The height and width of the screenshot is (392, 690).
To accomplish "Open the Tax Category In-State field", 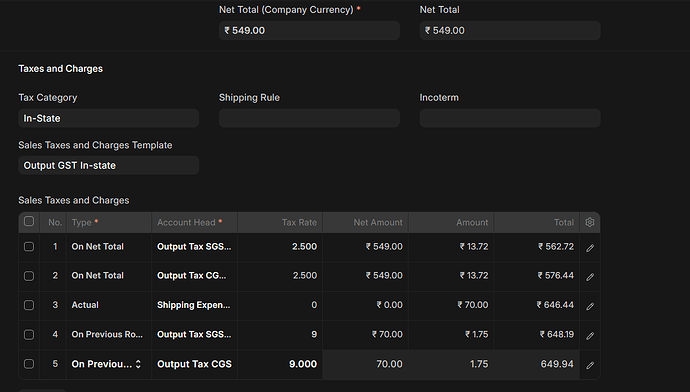I will point(109,118).
